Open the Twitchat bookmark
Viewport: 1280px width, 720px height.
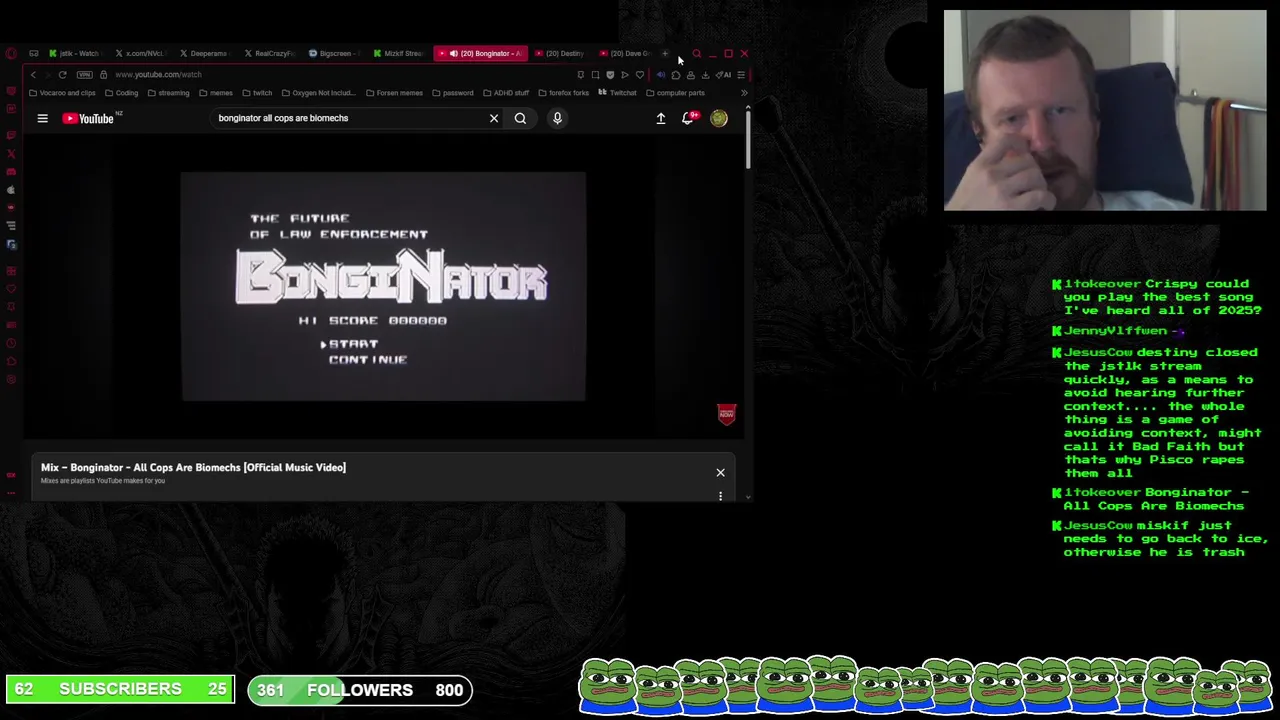[617, 93]
